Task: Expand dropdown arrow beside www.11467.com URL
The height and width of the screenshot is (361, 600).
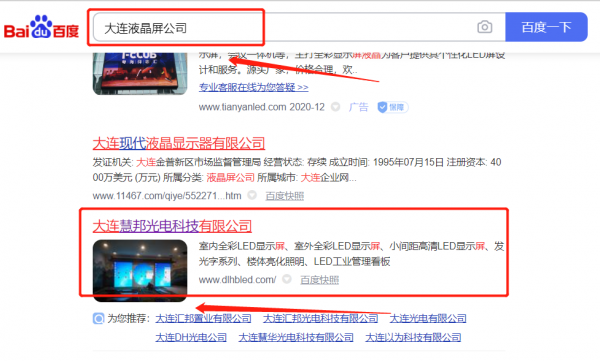Action: click(252, 195)
